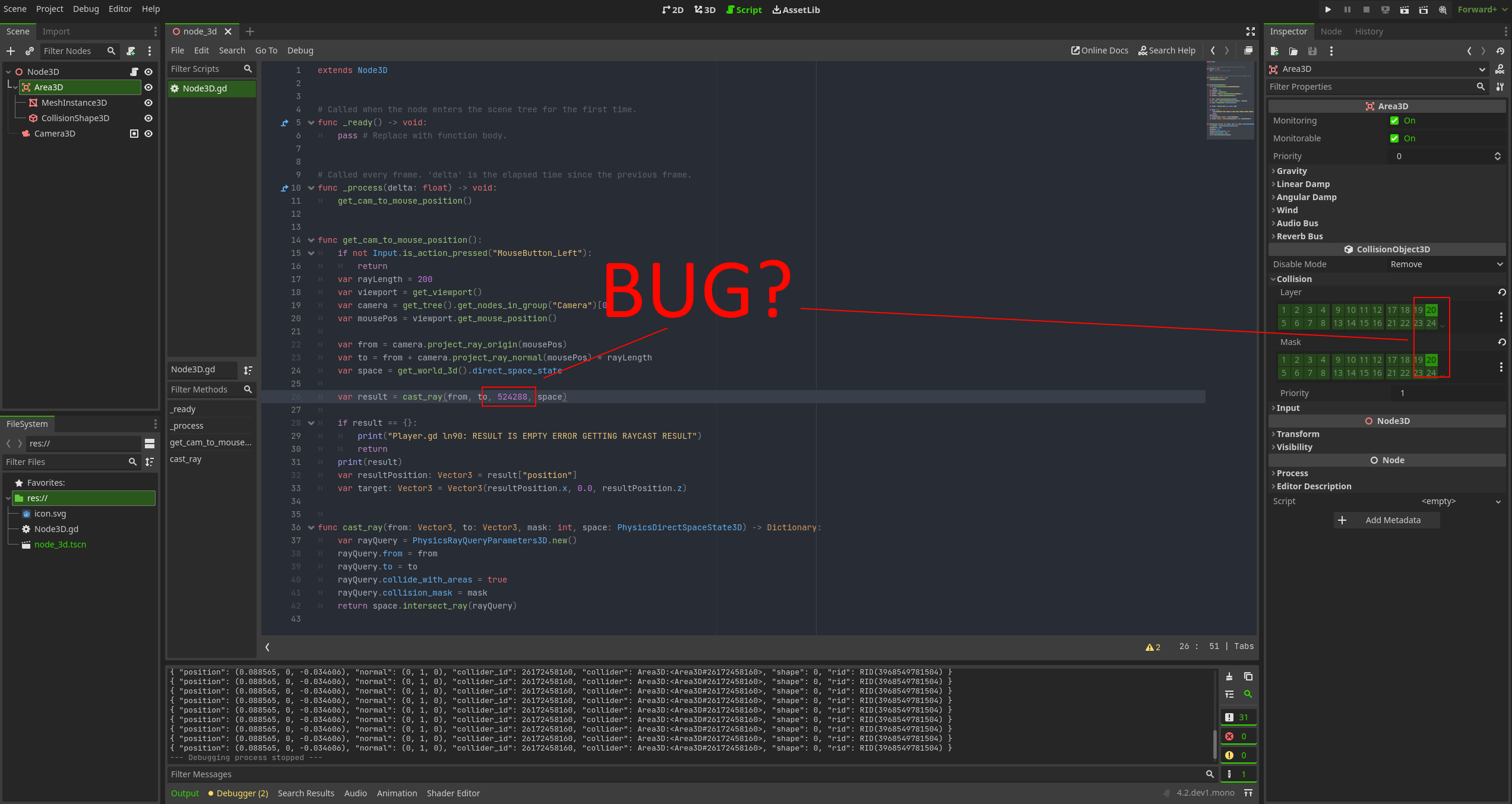Create a new resource in the Inspector
1512x804 pixels.
(1274, 51)
